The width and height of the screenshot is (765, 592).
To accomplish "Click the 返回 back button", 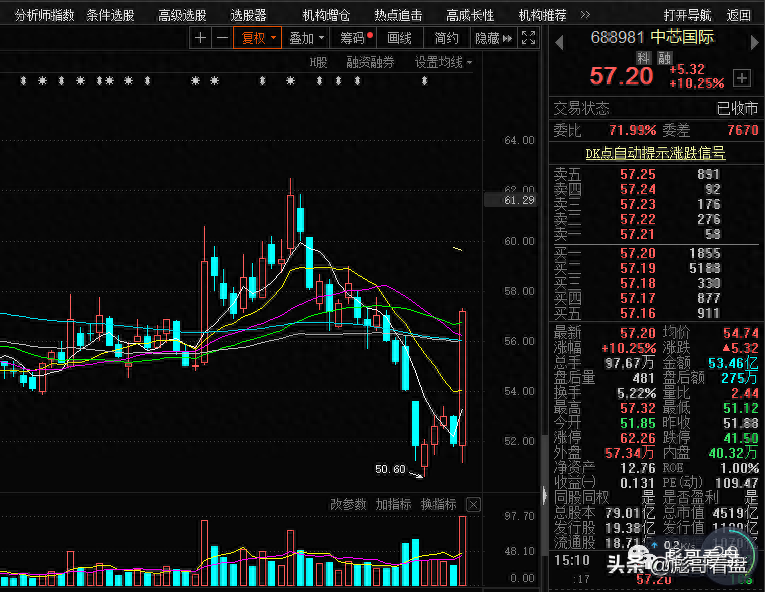I will 739,15.
